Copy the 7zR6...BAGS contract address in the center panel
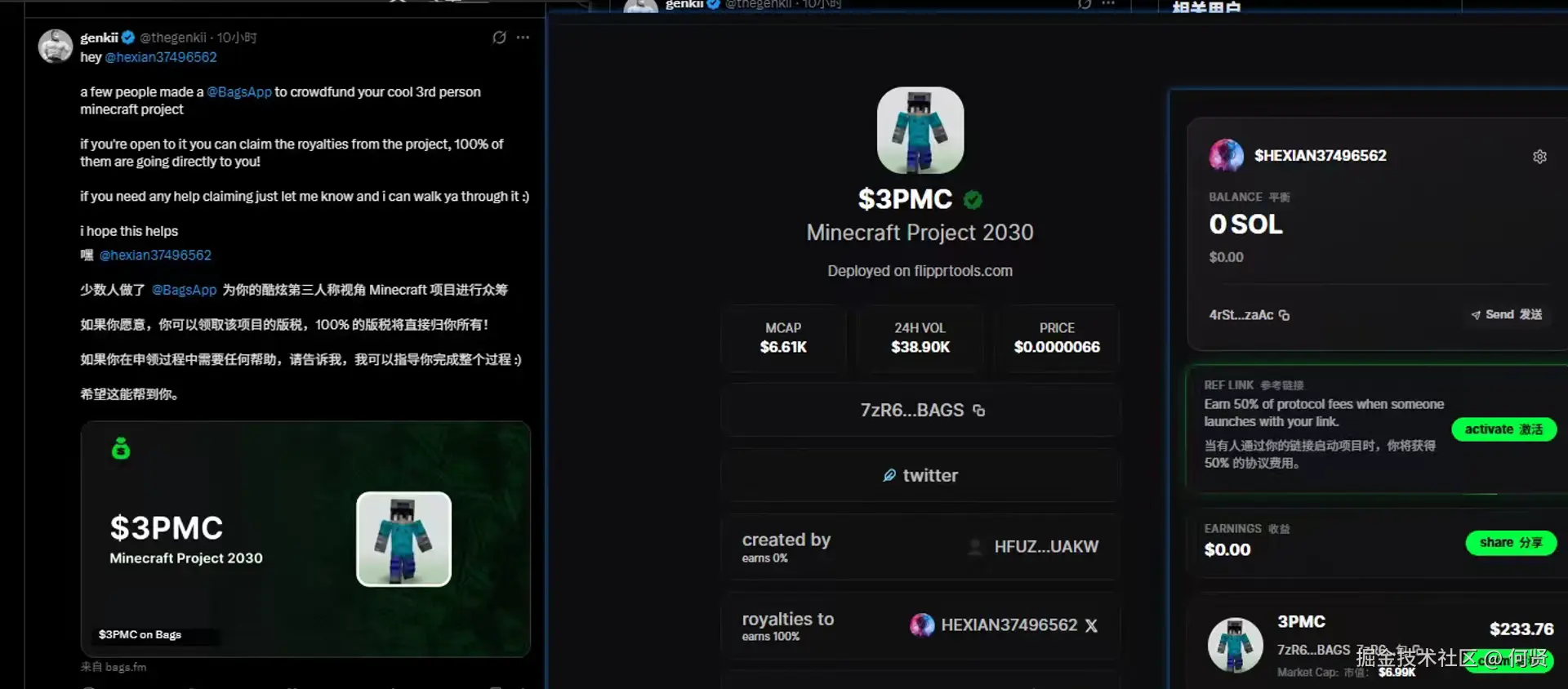The width and height of the screenshot is (1568, 689). pyautogui.click(x=979, y=411)
